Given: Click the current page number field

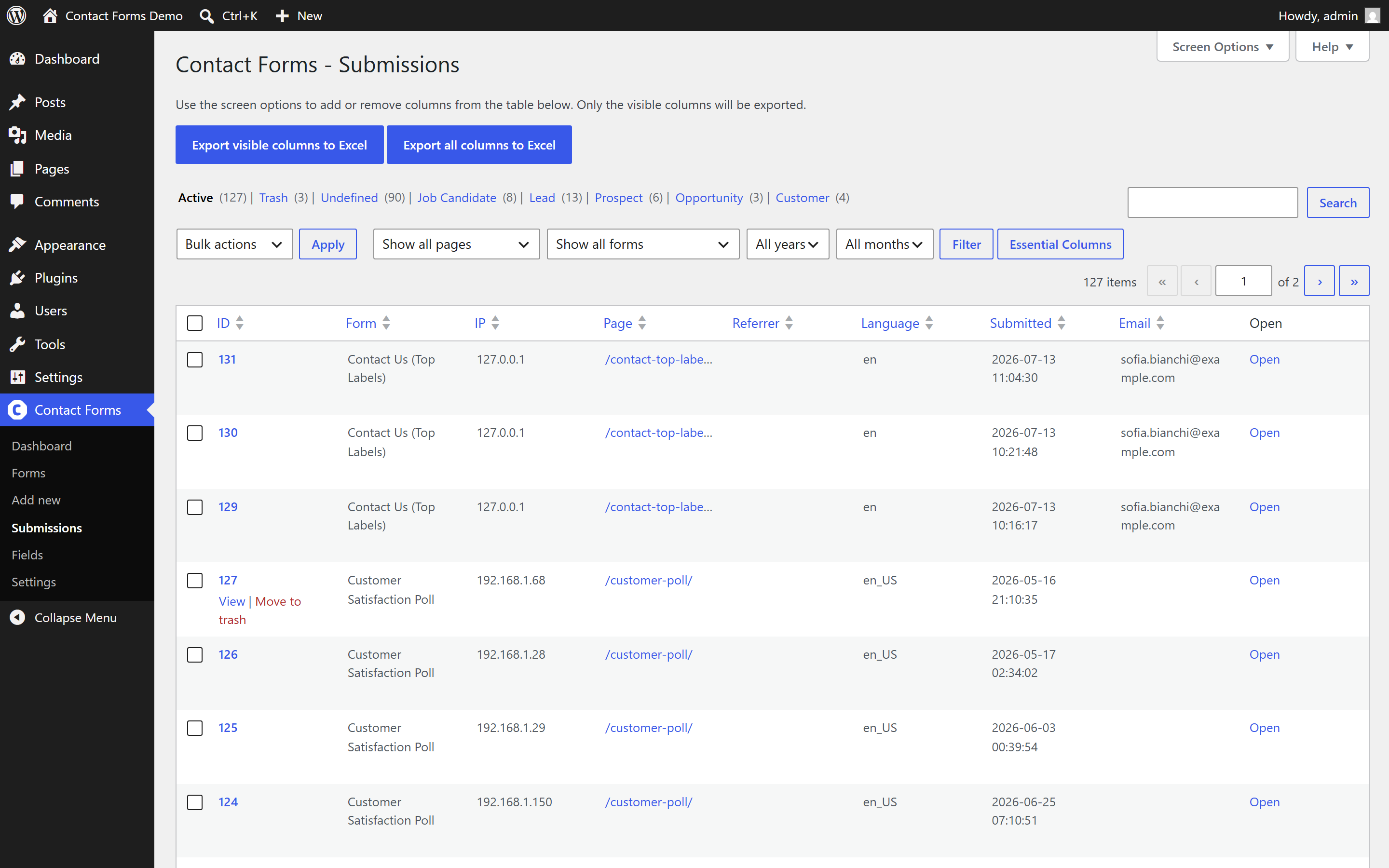Looking at the screenshot, I should point(1243,281).
